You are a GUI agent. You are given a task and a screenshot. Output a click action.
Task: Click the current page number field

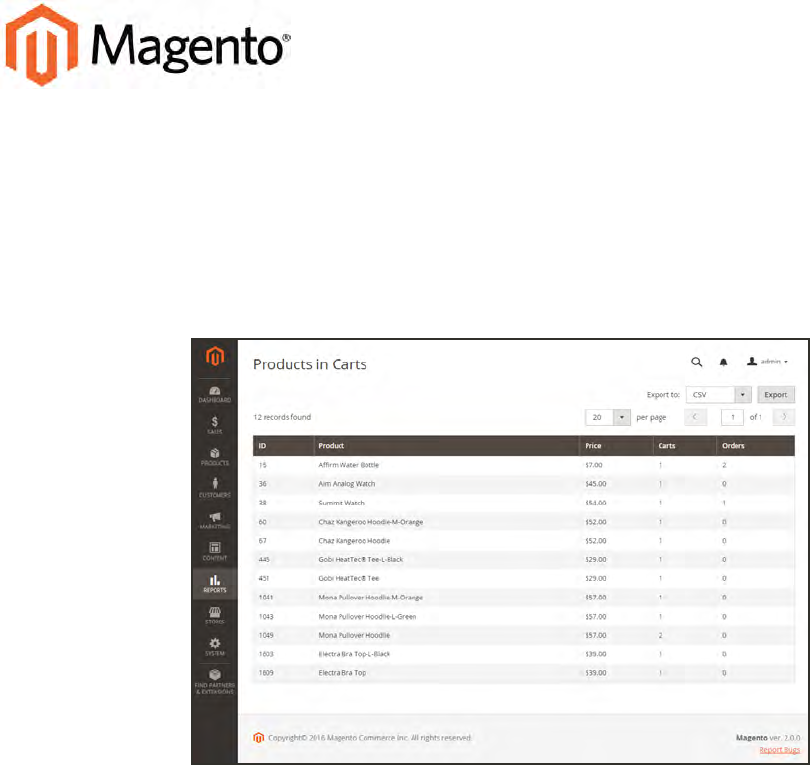732,417
